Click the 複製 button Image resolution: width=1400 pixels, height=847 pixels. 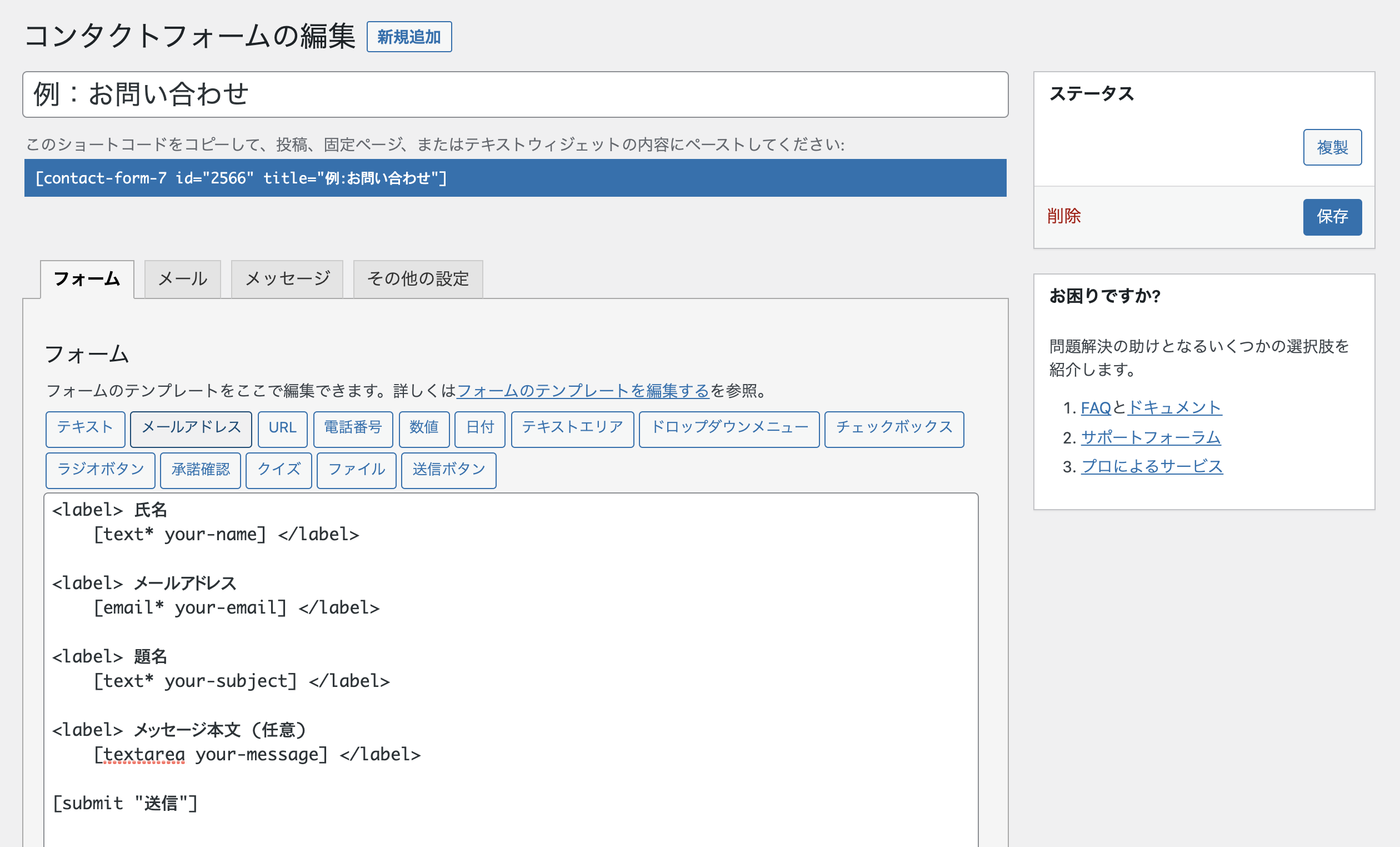point(1332,148)
